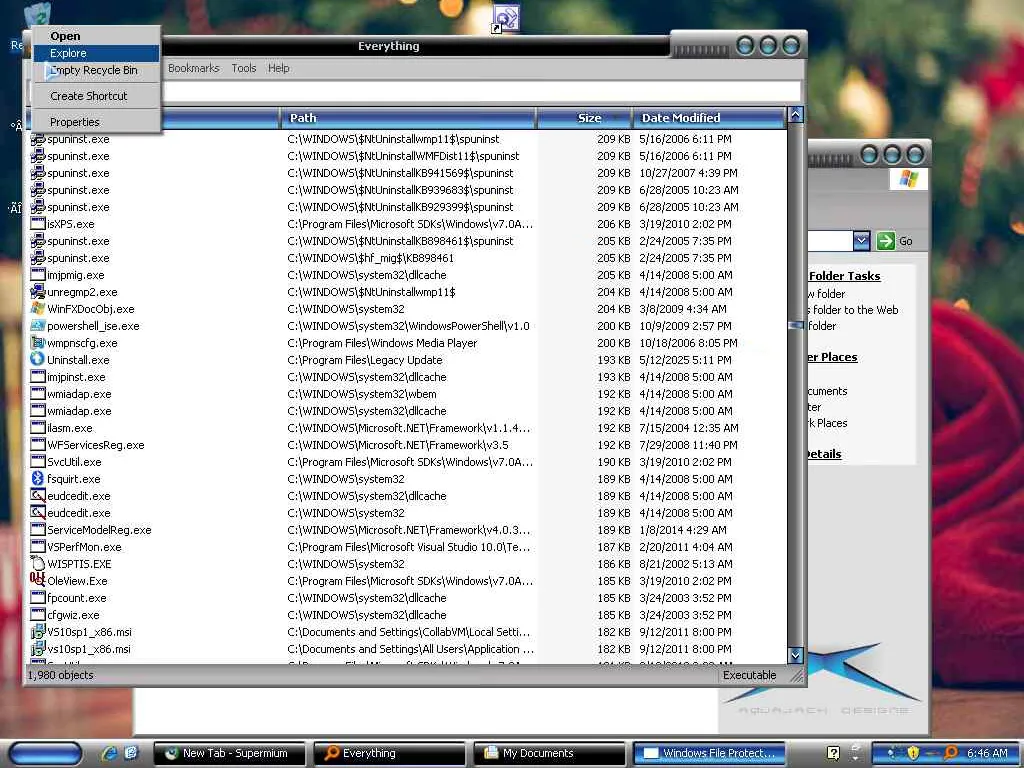
Task: Click the fsquirt.exe Bluetooth icon
Action: [x=37, y=478]
